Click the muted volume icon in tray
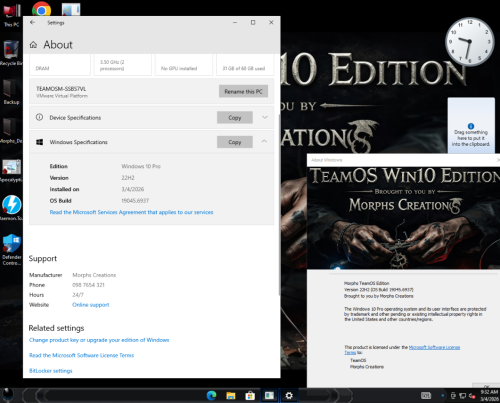Image resolution: width=500 pixels, height=403 pixels. (x=472, y=396)
